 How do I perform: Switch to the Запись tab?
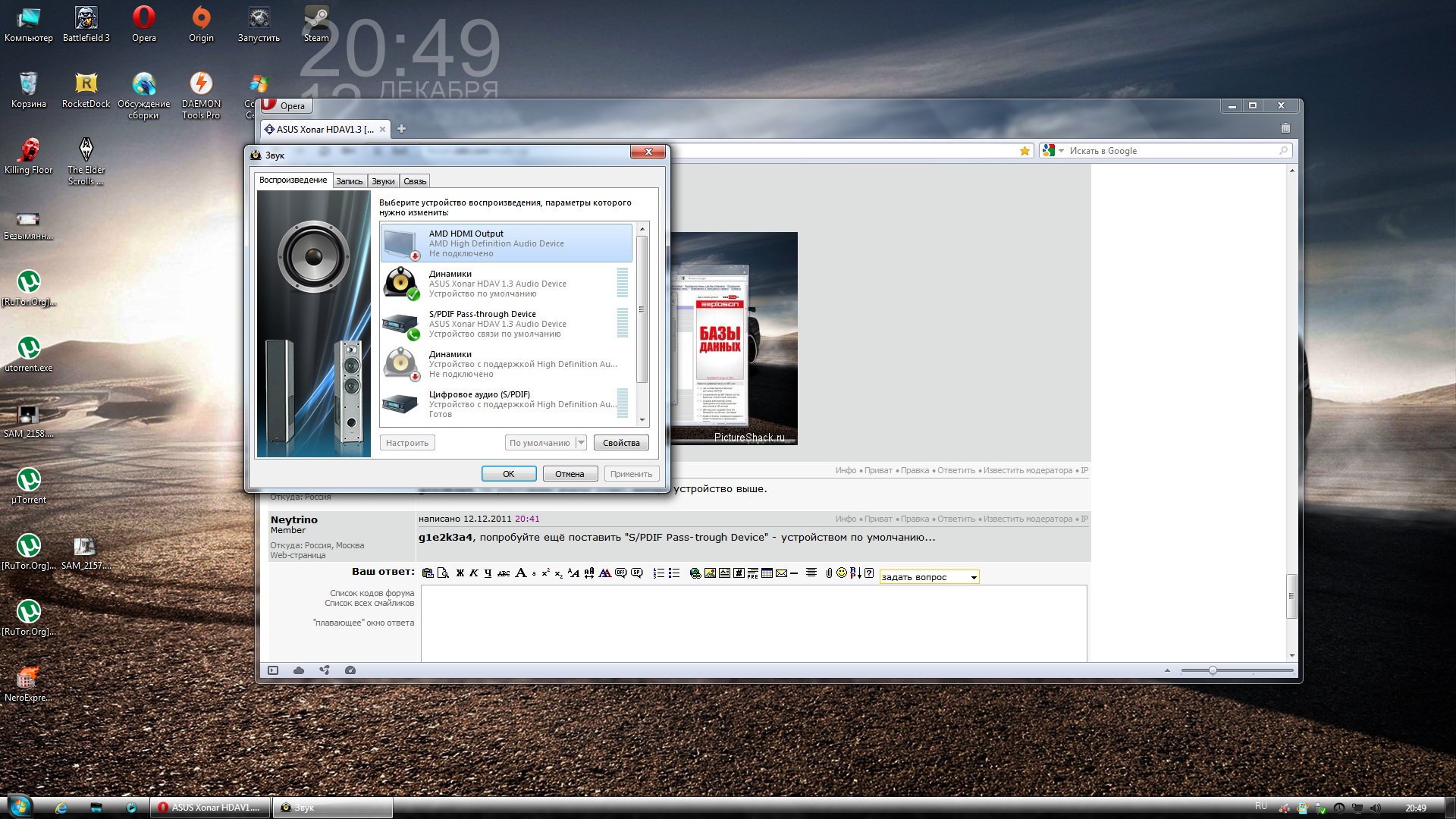pyautogui.click(x=350, y=181)
